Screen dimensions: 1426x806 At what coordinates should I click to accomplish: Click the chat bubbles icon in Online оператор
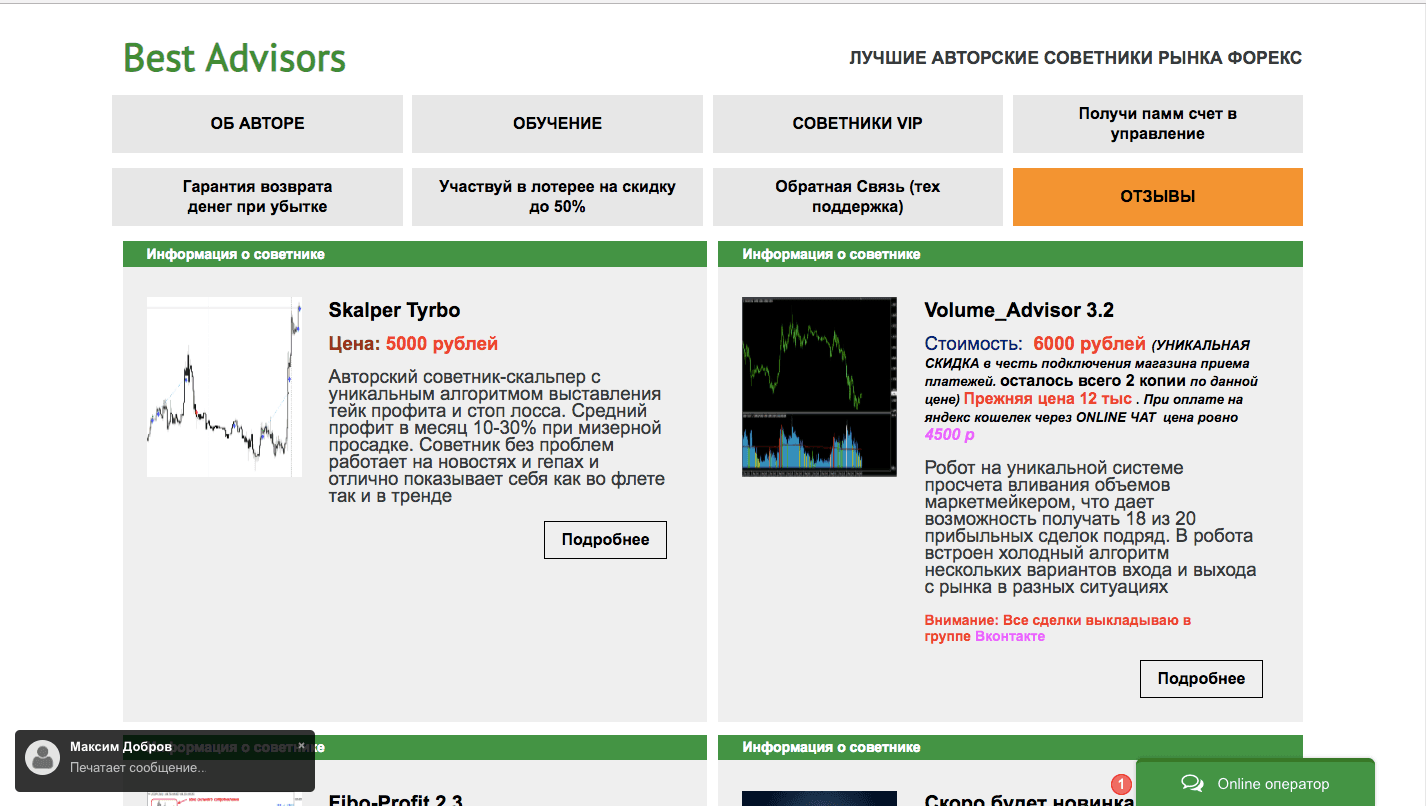click(x=1191, y=783)
